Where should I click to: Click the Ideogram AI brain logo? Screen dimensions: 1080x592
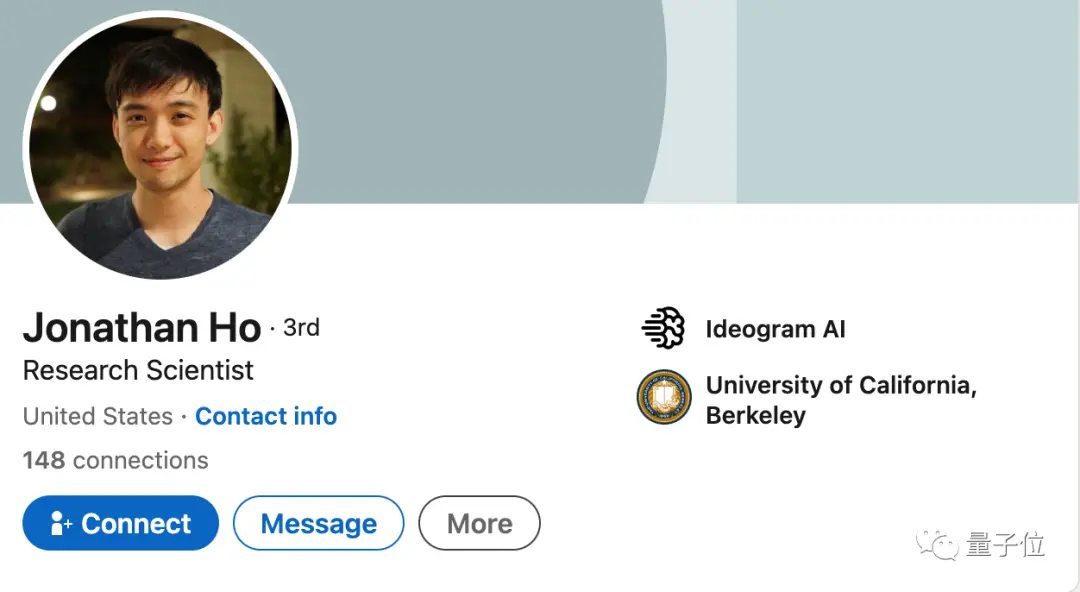click(663, 328)
